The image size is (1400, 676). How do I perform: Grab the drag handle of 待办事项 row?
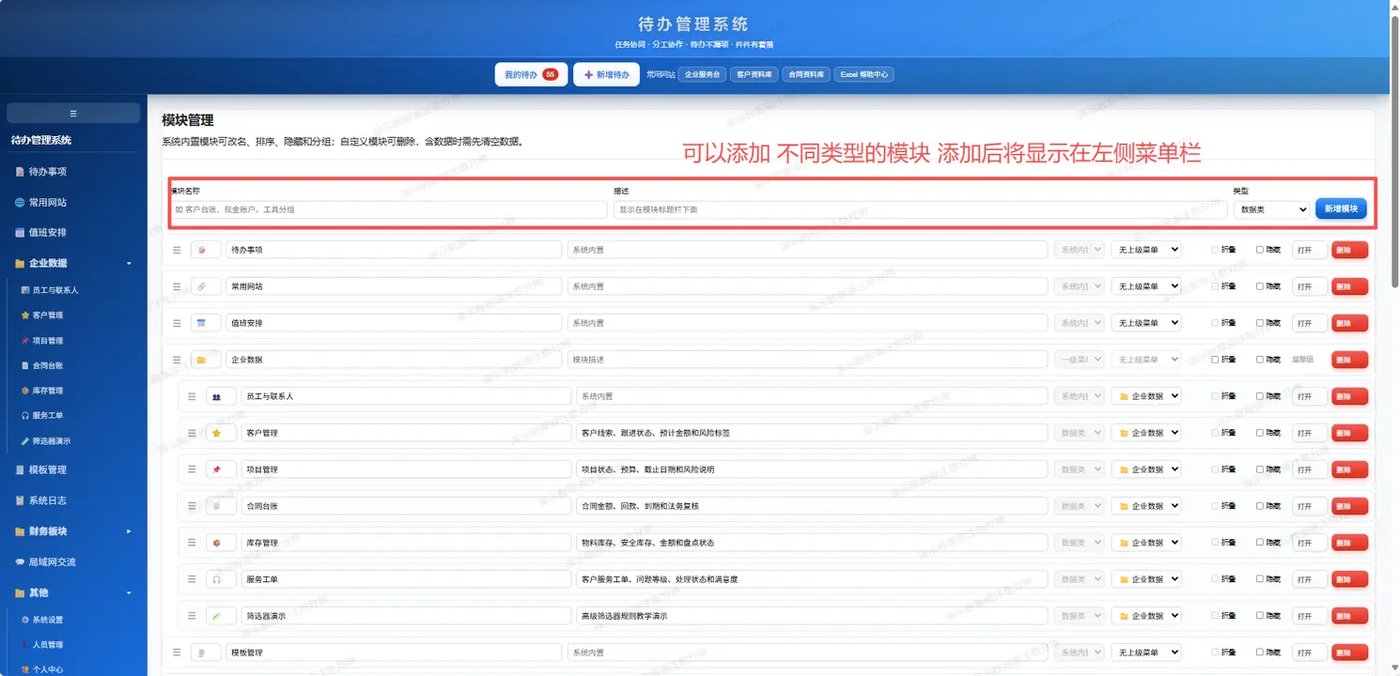pos(177,250)
